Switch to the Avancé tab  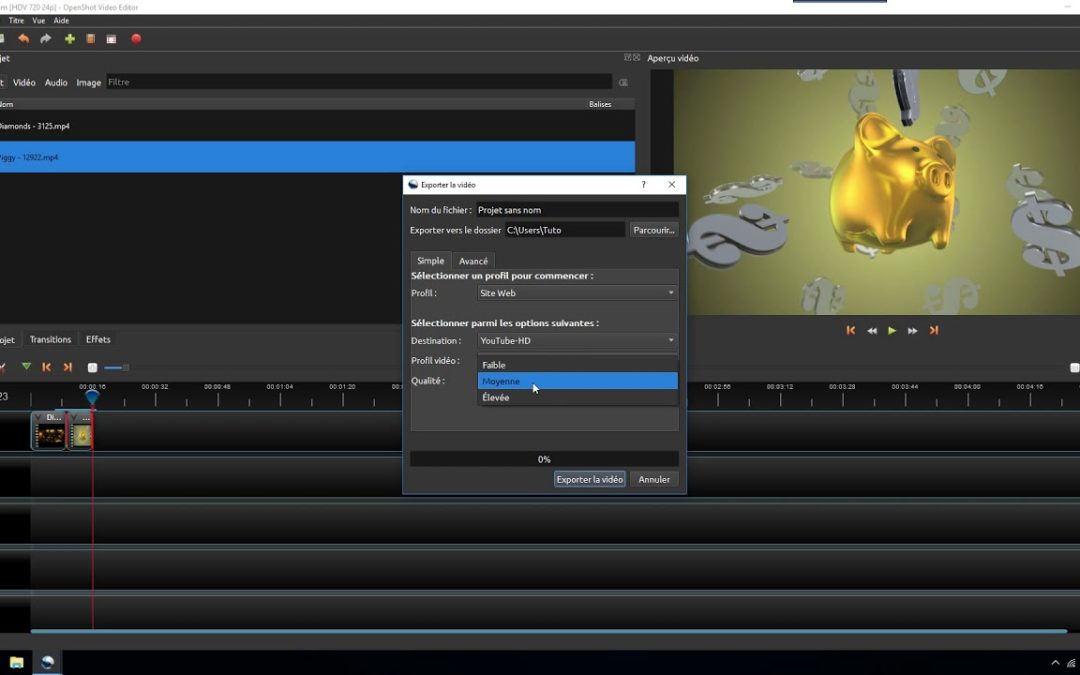pos(473,261)
